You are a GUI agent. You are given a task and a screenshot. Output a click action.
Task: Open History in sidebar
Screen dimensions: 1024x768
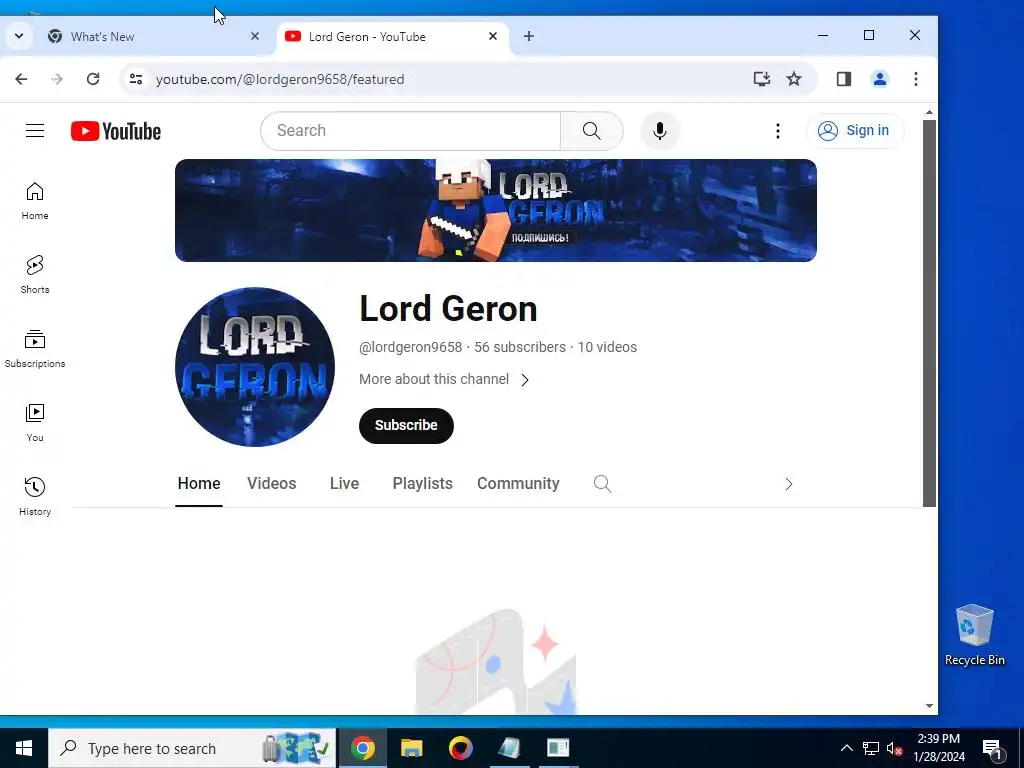35,497
